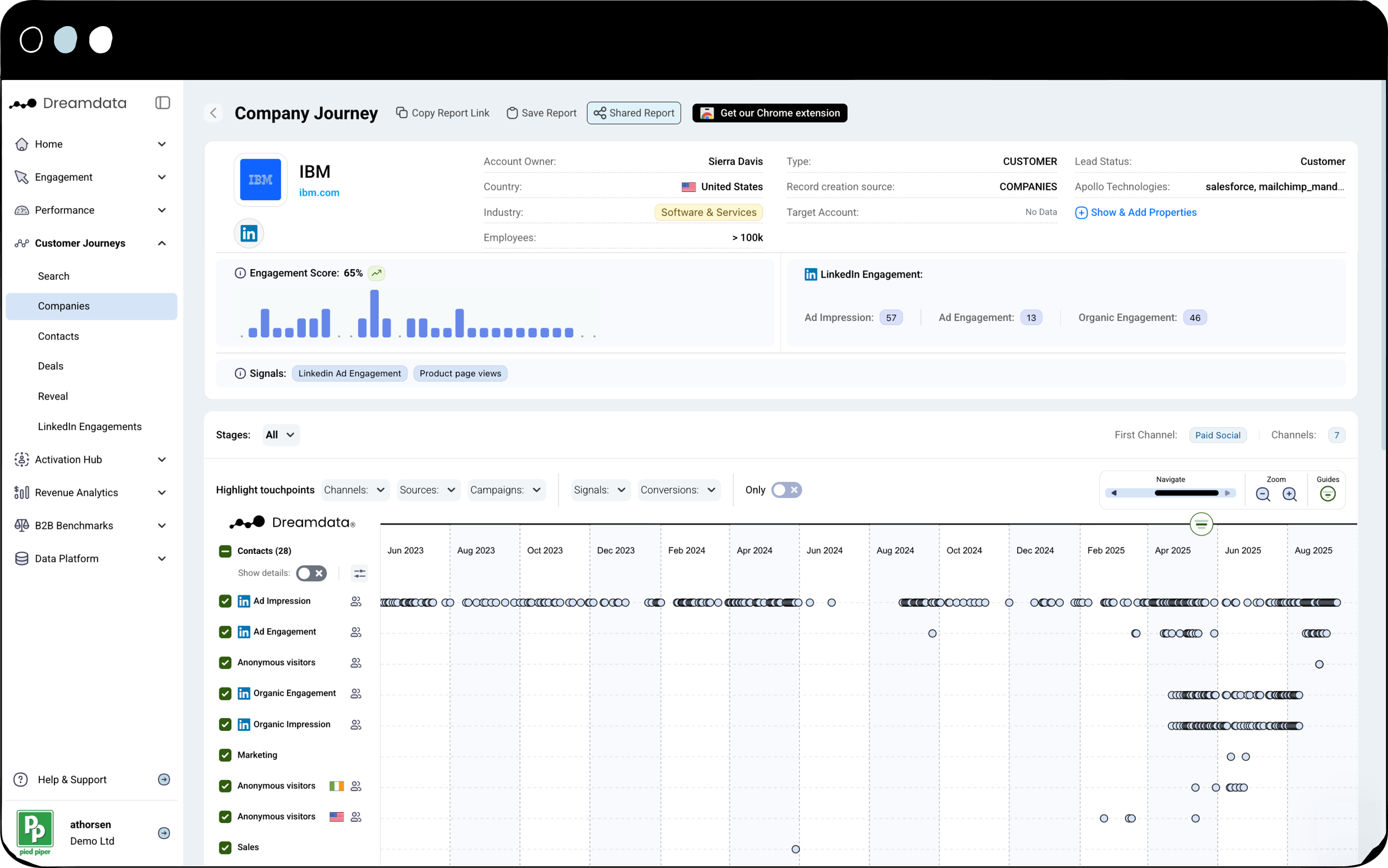This screenshot has height=868, width=1388.
Task: Uncheck the Marketing row checkbox
Action: click(x=225, y=755)
